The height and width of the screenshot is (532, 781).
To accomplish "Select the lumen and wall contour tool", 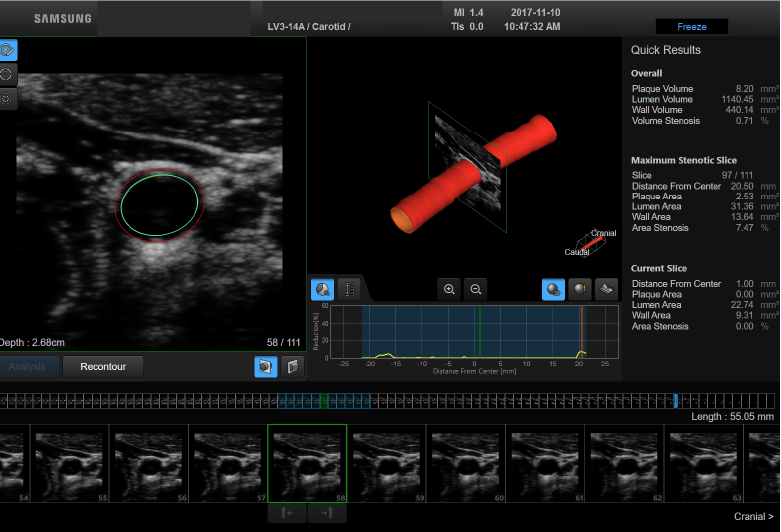I will point(7,50).
